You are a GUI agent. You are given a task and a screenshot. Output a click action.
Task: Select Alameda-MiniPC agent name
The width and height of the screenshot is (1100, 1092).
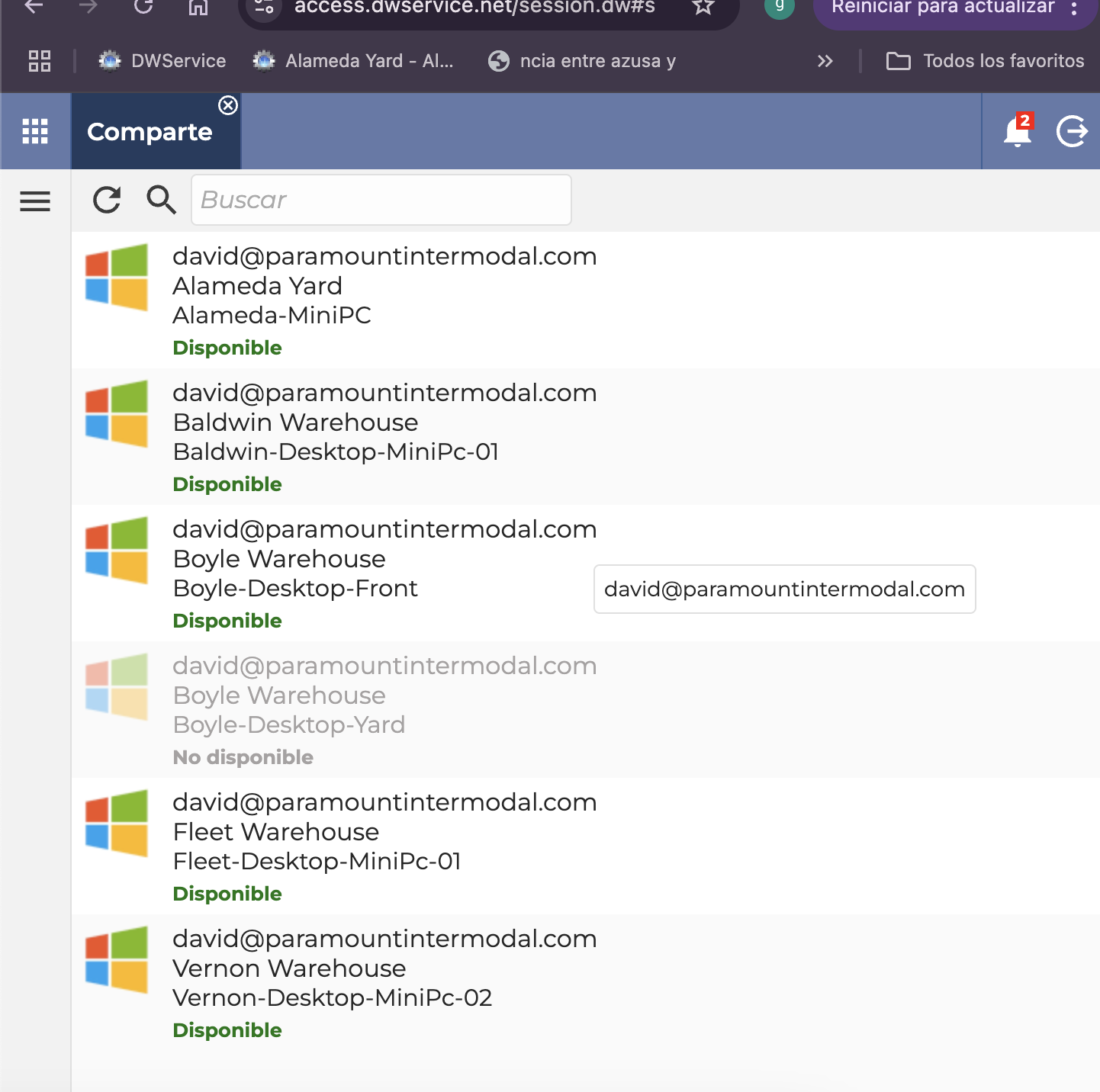pyautogui.click(x=272, y=315)
